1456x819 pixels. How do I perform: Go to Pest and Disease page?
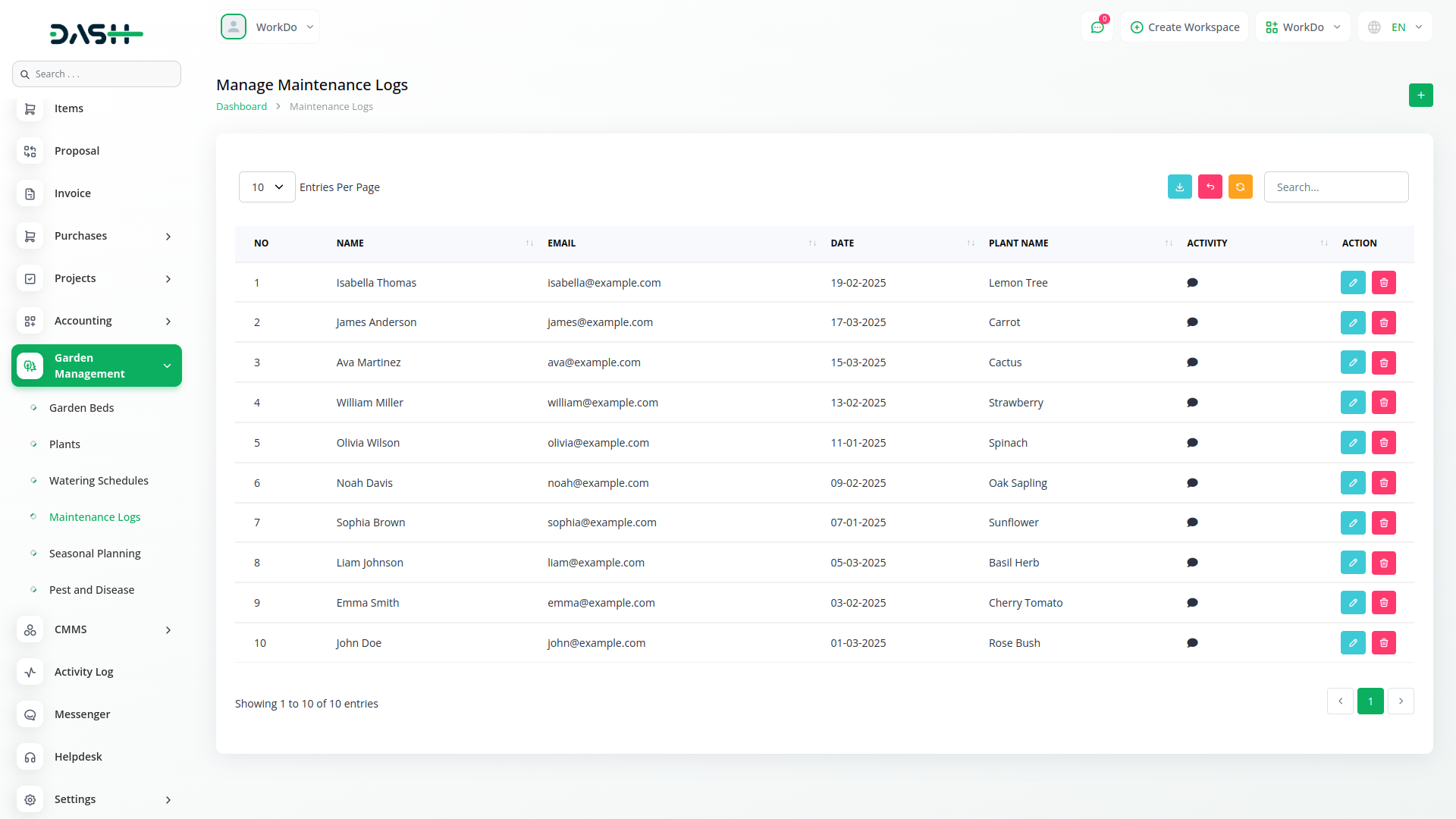(92, 590)
